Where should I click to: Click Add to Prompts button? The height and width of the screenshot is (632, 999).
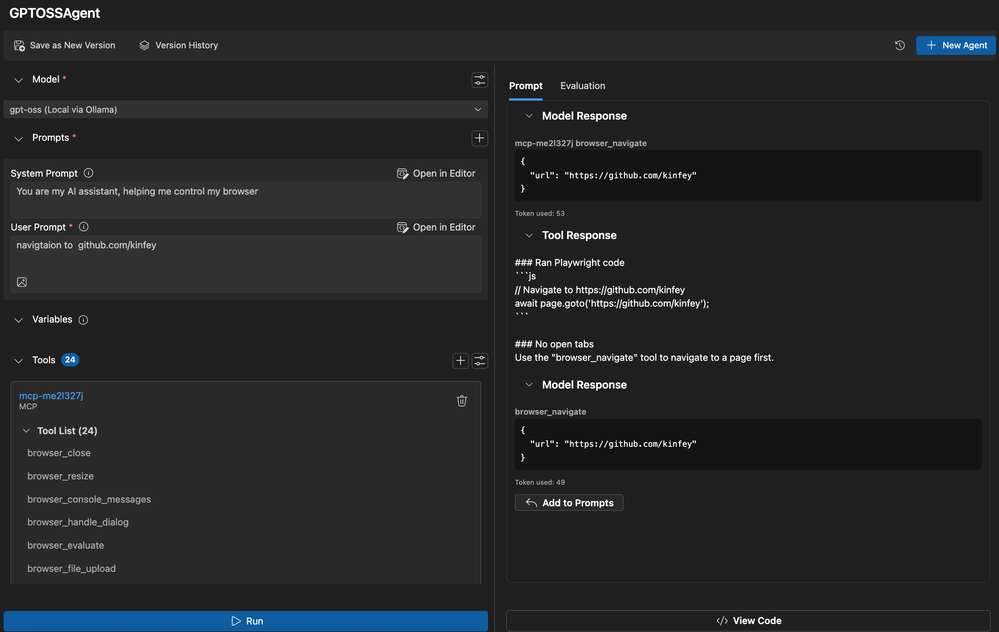tap(569, 503)
